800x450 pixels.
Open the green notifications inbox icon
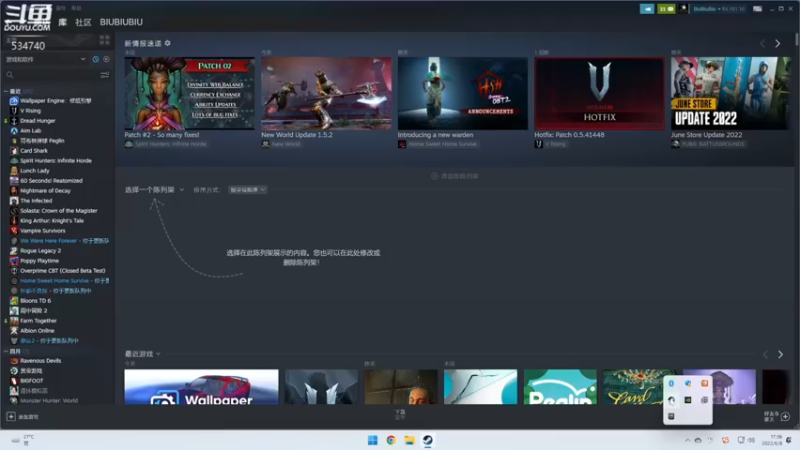coord(666,9)
